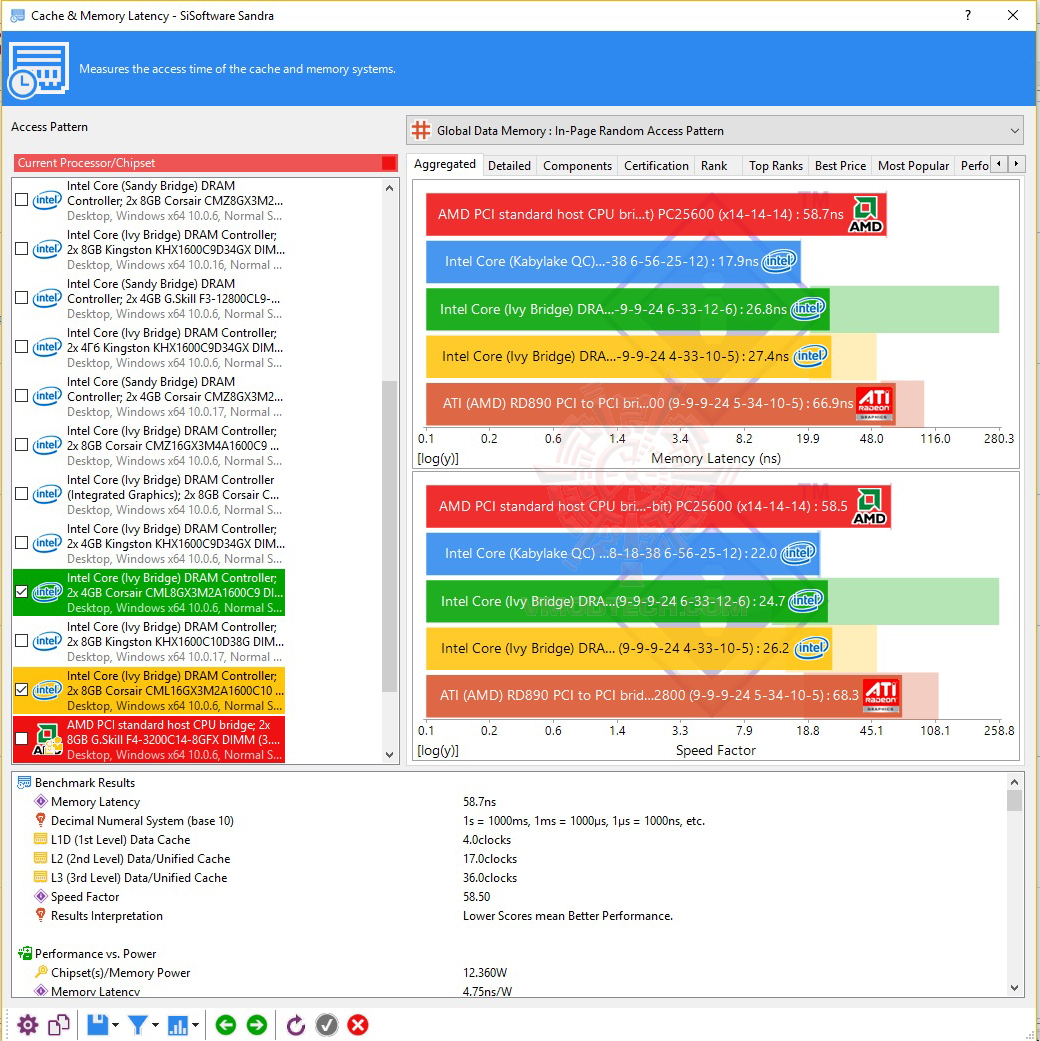This screenshot has height=1041, width=1040.
Task: Click the Cache & Memory Latency module icon in the header
Action: (x=38, y=70)
